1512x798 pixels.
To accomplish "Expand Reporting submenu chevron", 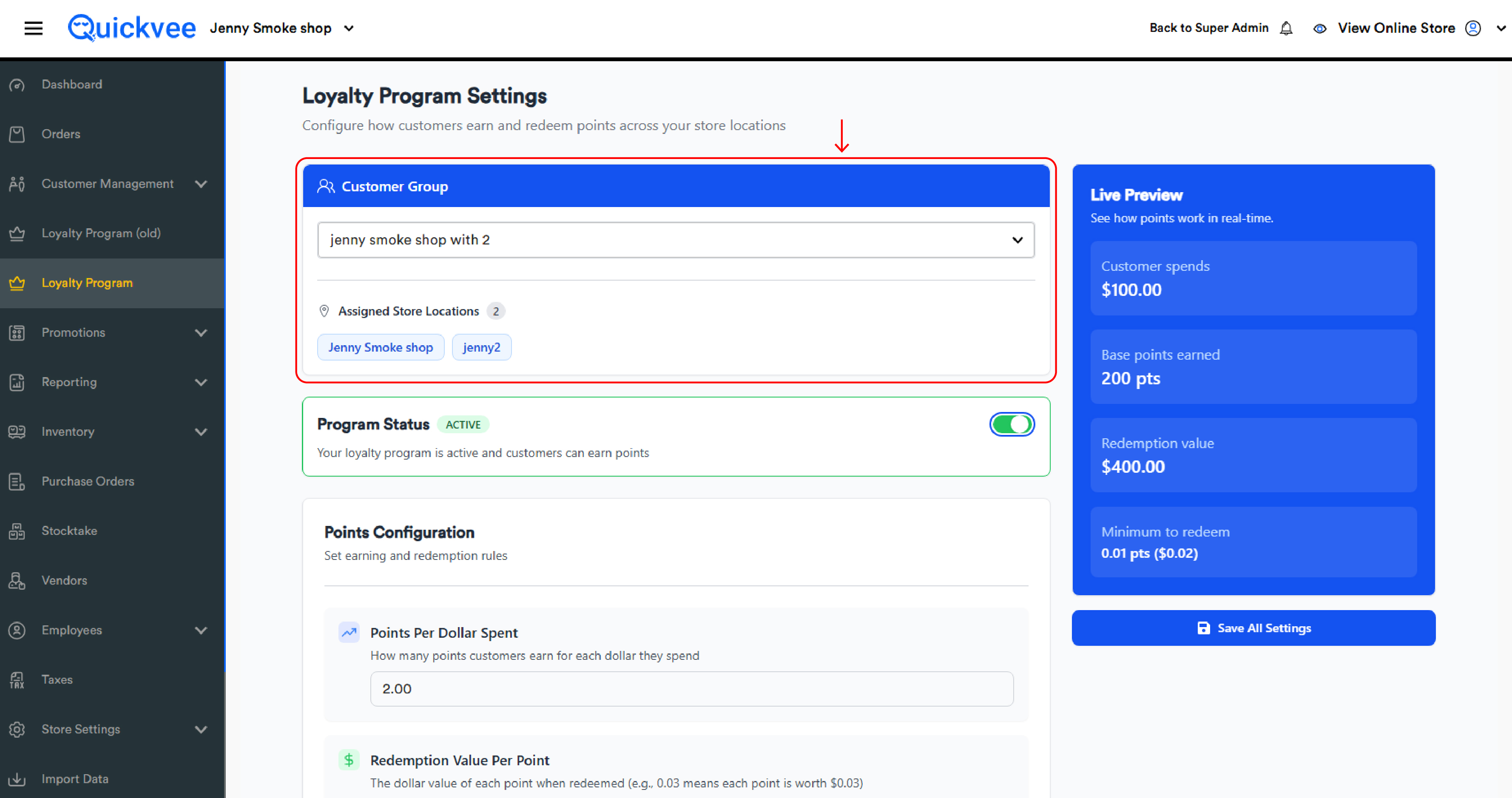I will coord(201,383).
